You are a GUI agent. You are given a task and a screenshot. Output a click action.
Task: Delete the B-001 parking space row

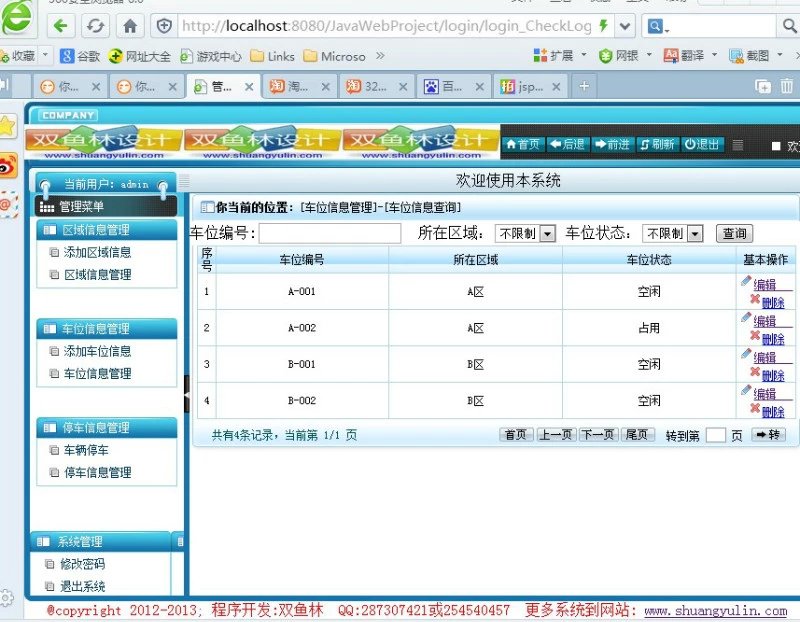[x=772, y=375]
